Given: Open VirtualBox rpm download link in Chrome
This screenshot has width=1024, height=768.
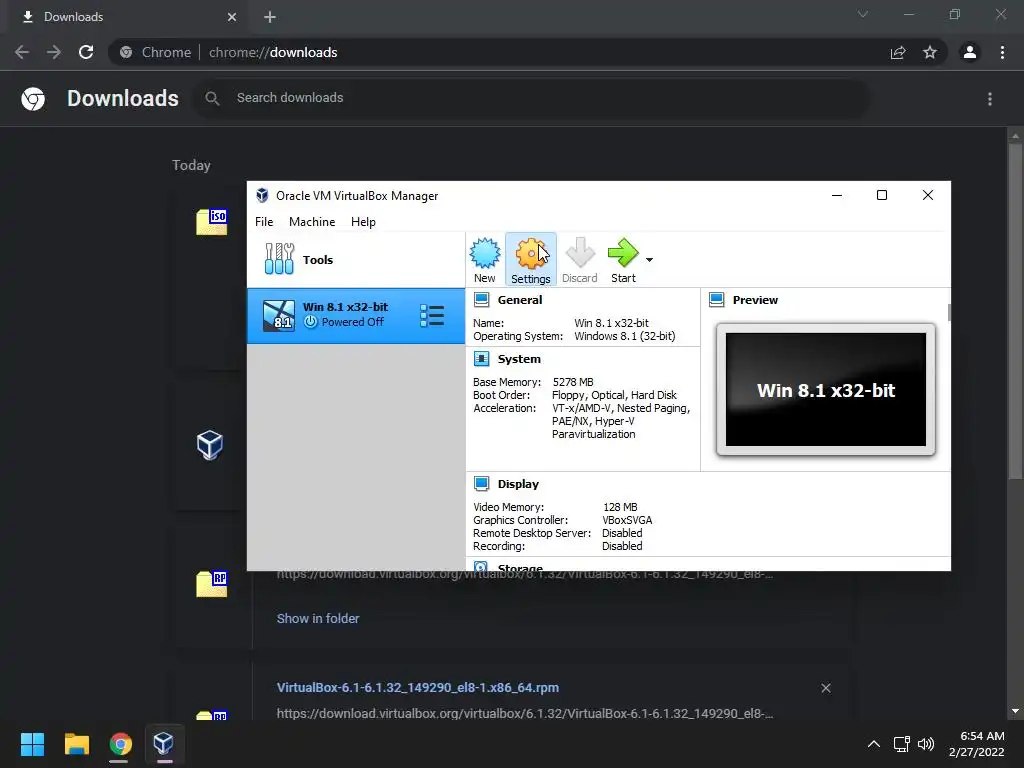Looking at the screenshot, I should tap(417, 688).
